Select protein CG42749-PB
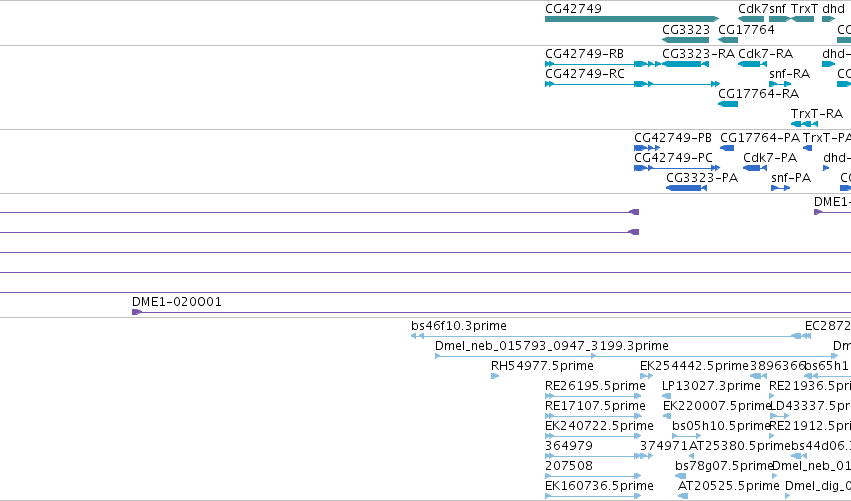The width and height of the screenshot is (851, 501). coord(647,148)
